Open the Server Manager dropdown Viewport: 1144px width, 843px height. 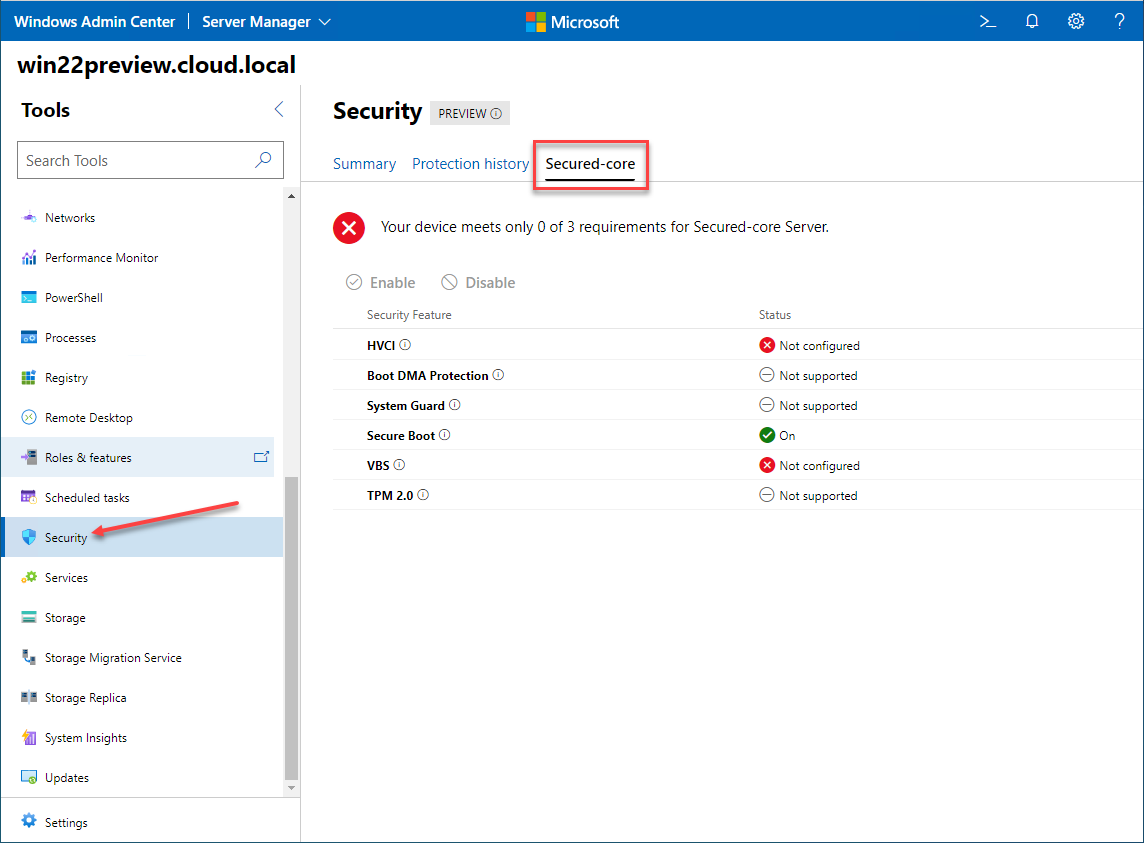[x=266, y=22]
